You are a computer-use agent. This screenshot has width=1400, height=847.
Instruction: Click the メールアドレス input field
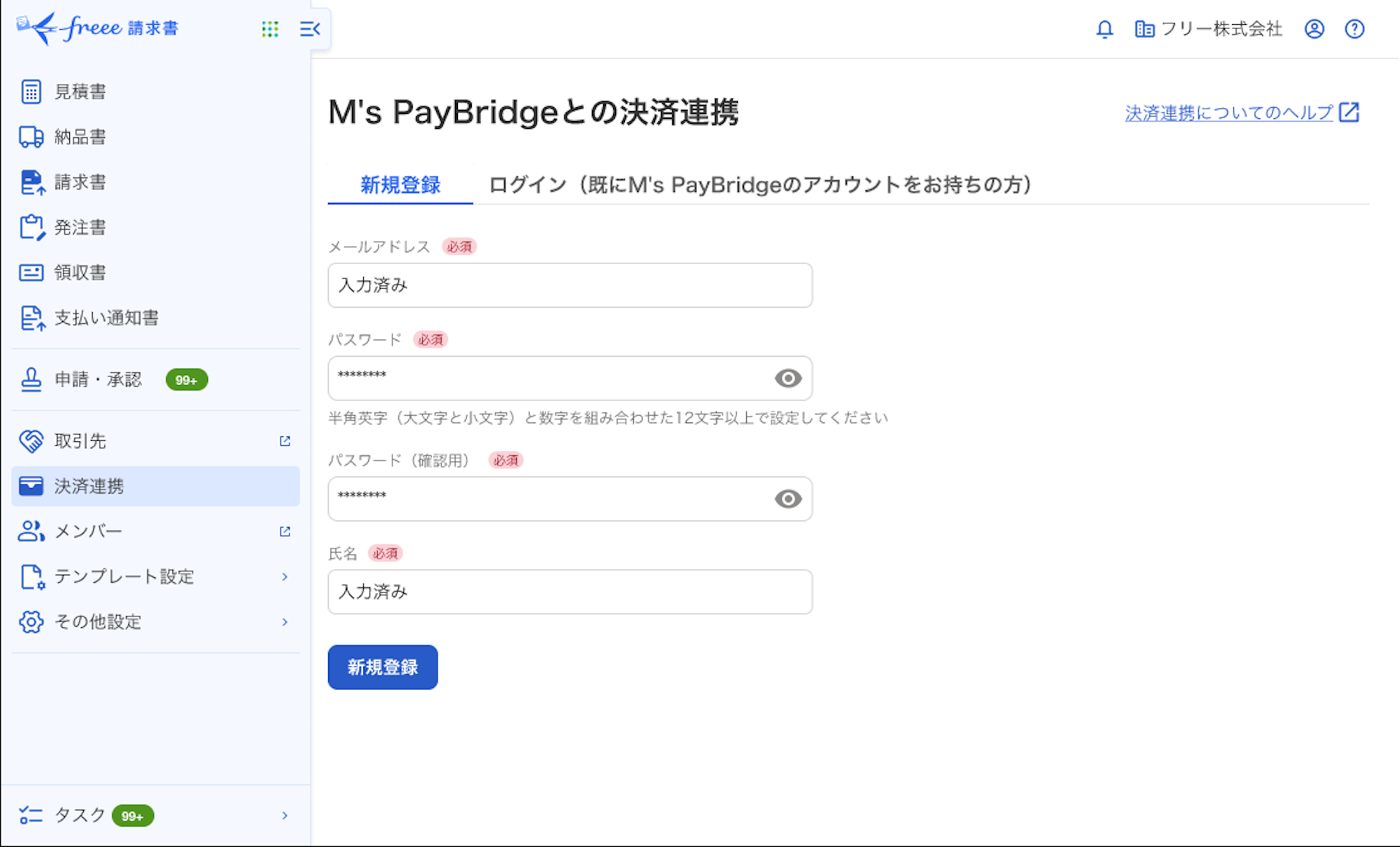[569, 285]
